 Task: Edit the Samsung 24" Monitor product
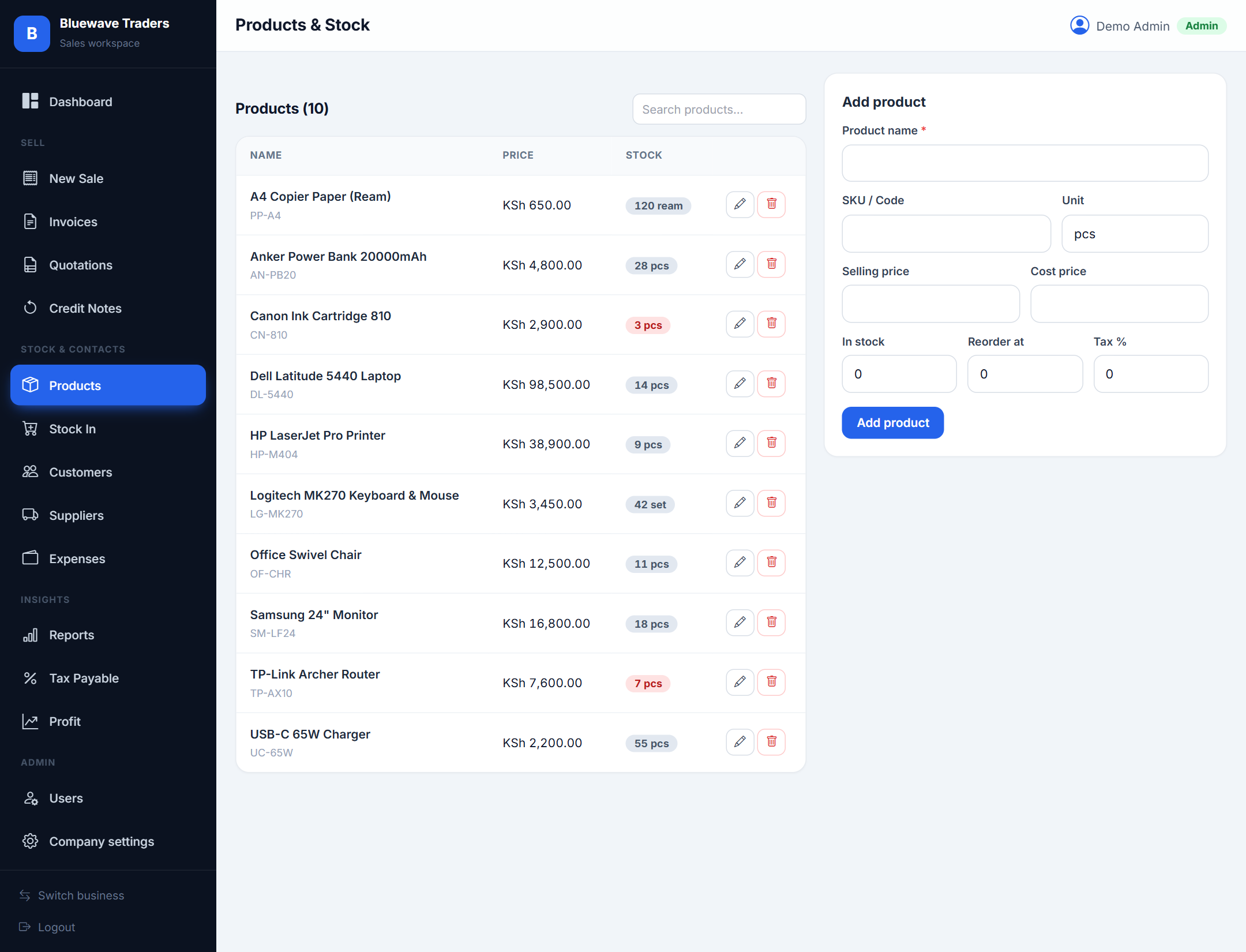[740, 623]
